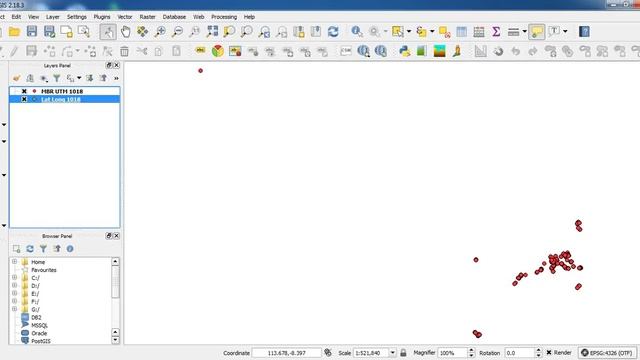Open the Edit menu
The width and height of the screenshot is (640, 360).
pyautogui.click(x=16, y=17)
